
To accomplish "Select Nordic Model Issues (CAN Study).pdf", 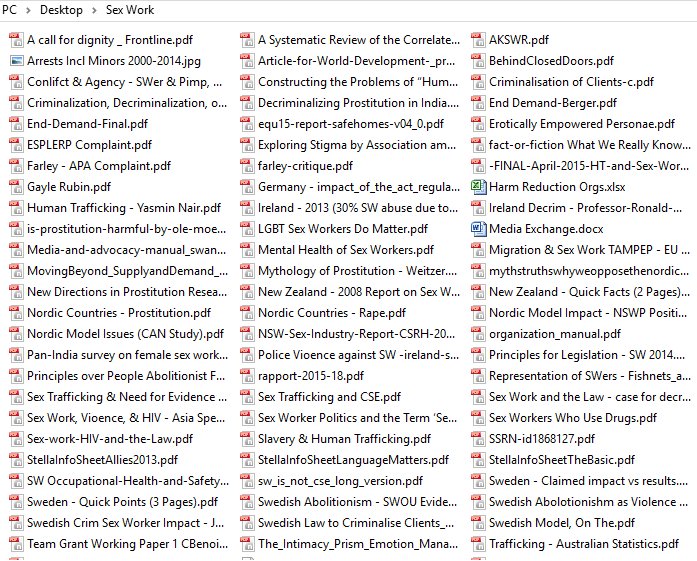I will coord(125,334).
